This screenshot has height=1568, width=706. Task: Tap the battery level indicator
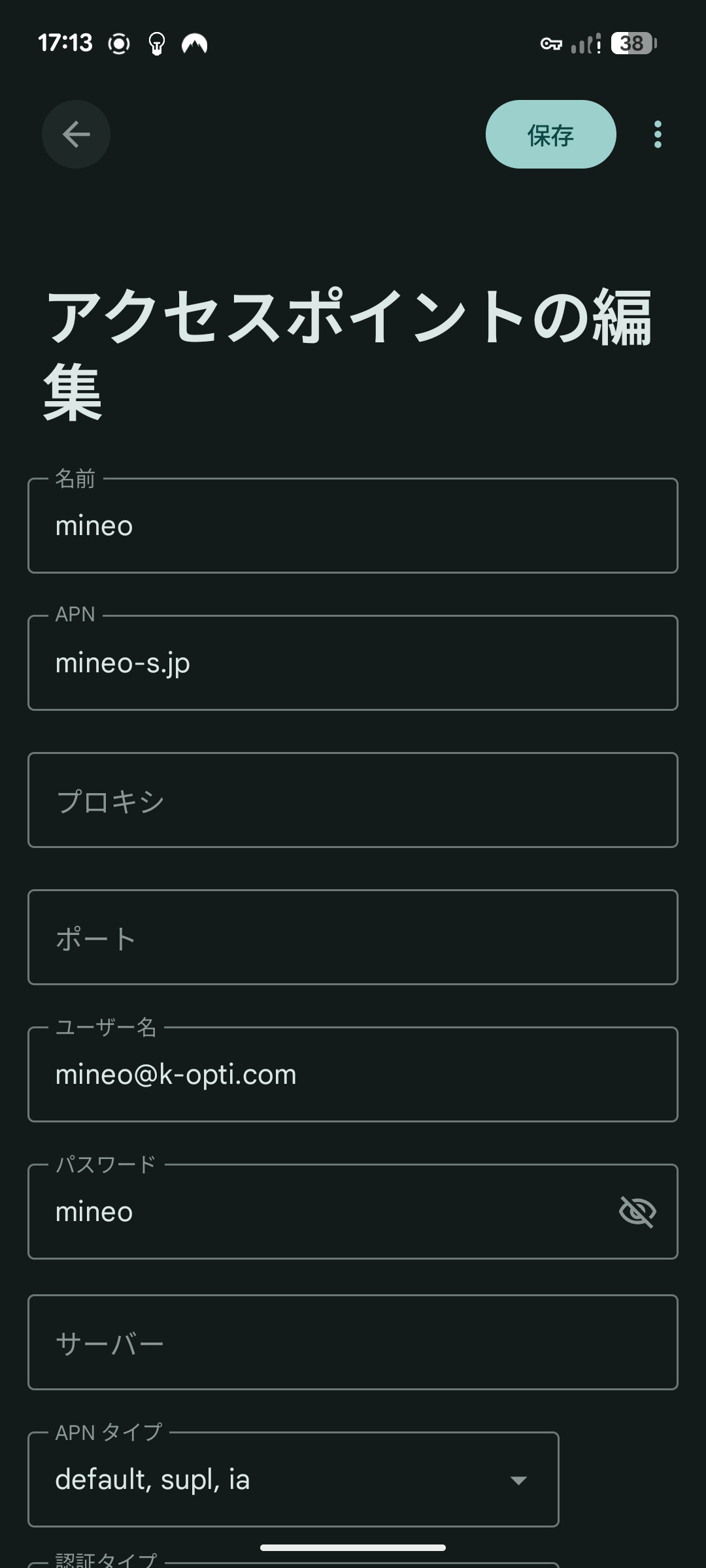pos(633,44)
